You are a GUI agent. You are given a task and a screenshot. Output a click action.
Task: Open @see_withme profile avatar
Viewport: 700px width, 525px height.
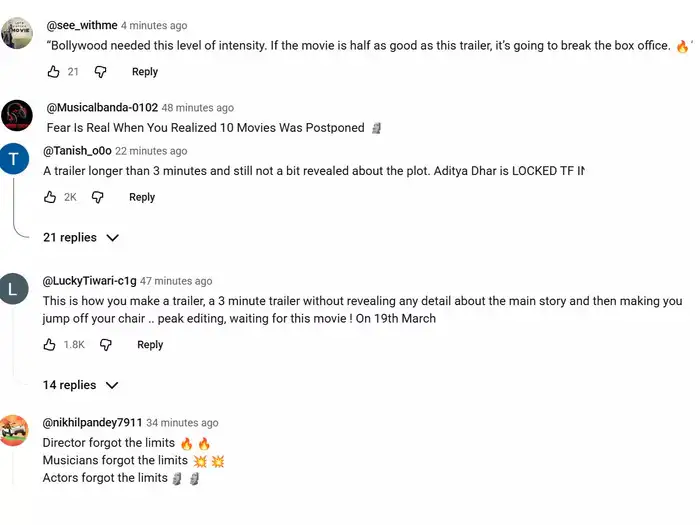coord(16,32)
